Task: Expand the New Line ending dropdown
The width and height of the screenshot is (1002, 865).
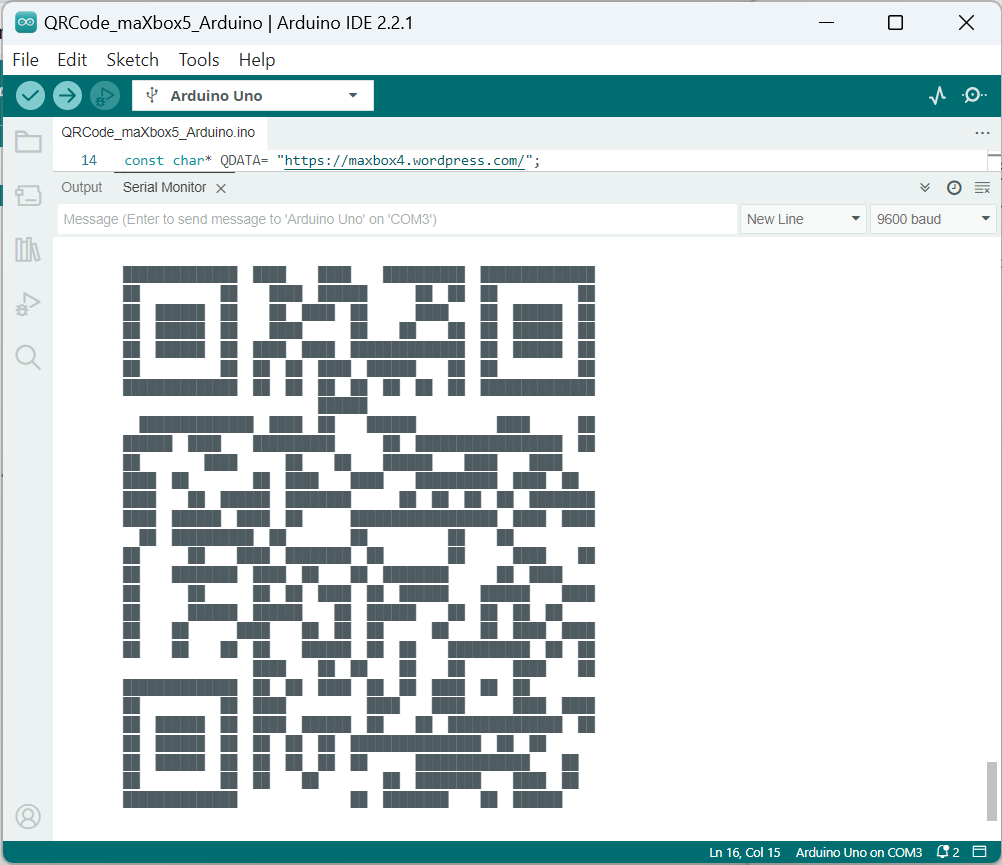Action: [803, 219]
